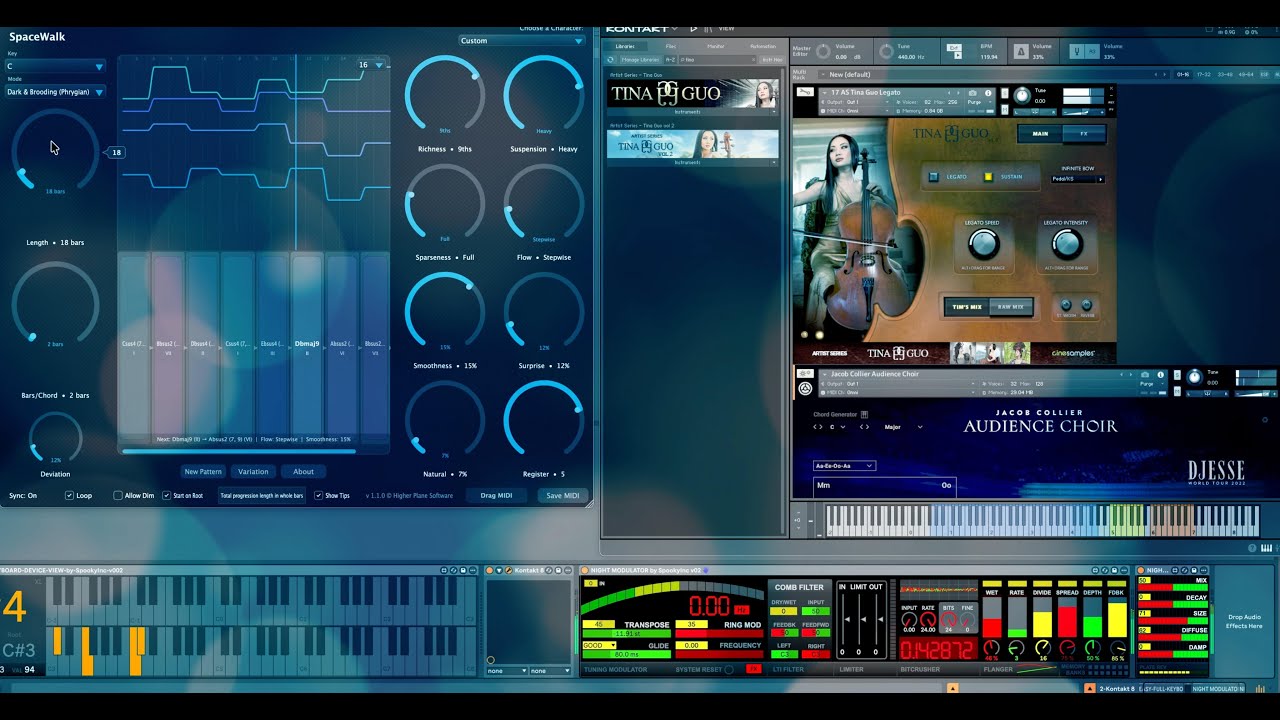Screen dimensions: 1280x720
Task: Toggle the Loop checkbox
Action: 69,495
